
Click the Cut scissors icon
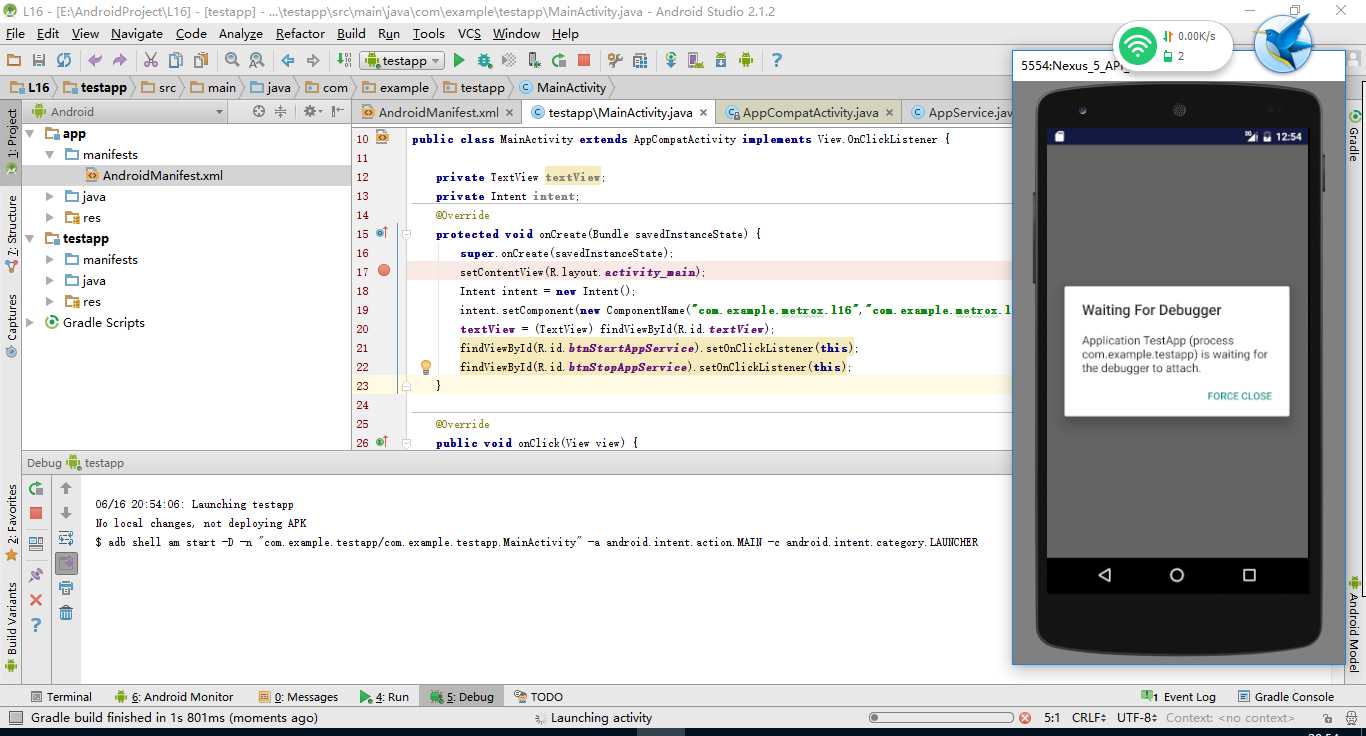point(151,60)
